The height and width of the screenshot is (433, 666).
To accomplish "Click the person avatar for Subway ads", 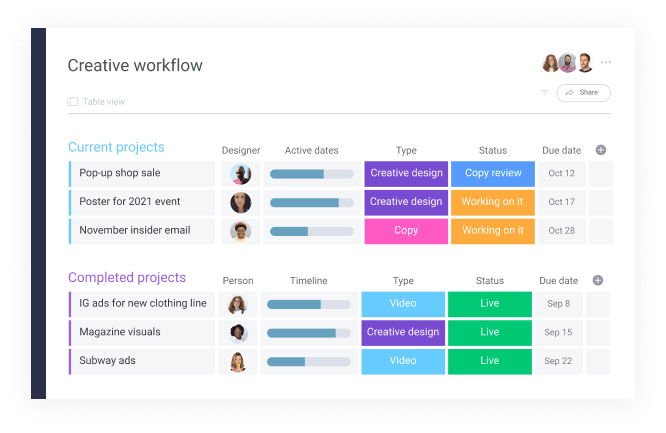I will coord(238,361).
